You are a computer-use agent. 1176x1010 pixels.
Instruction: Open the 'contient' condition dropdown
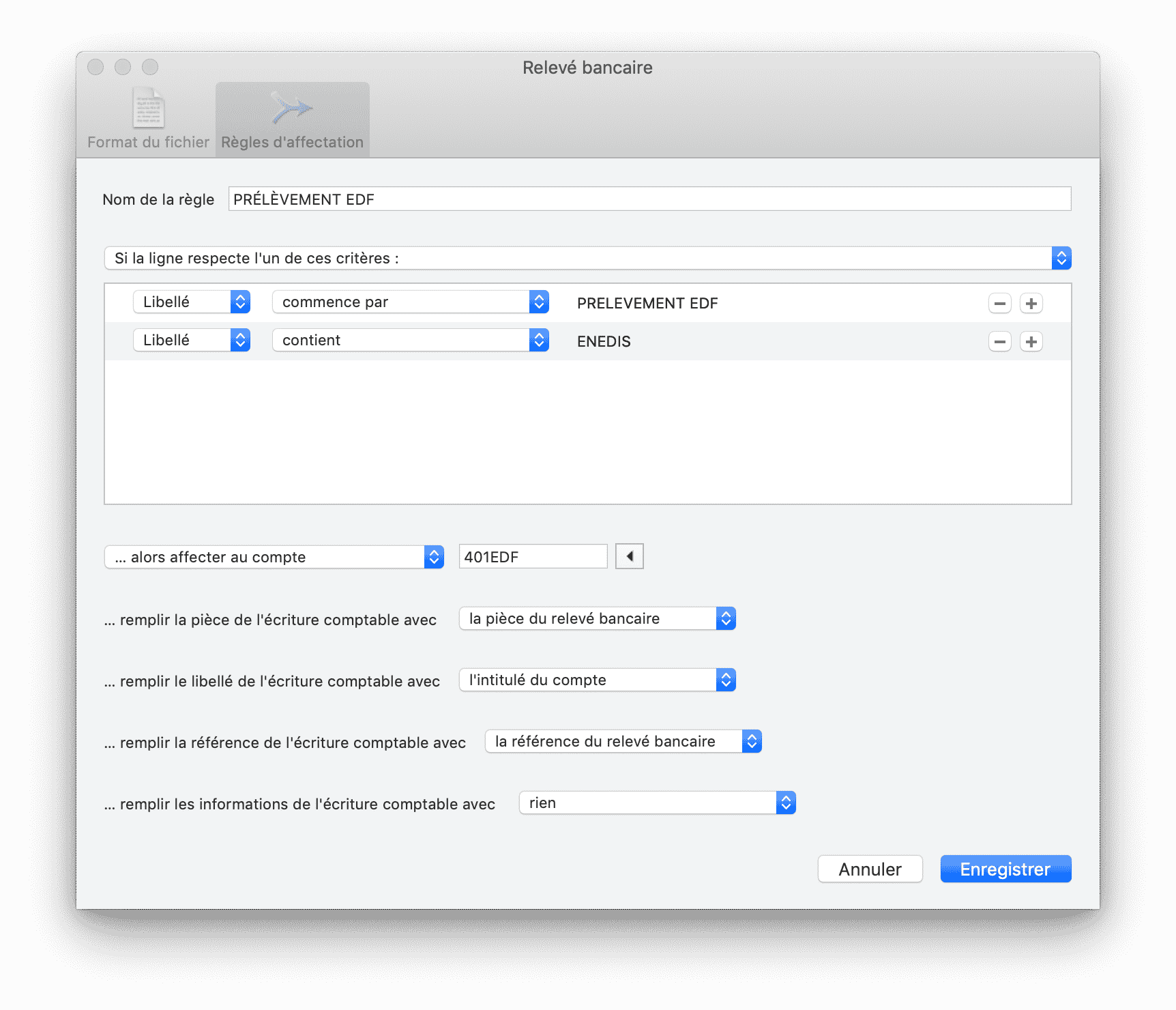tap(411, 340)
